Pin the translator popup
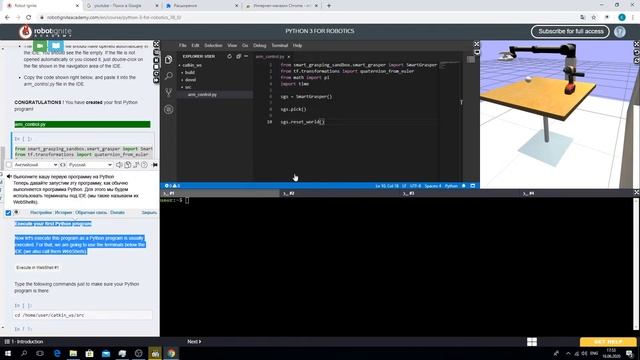Screen dimensions: 640x360 click(x=155, y=165)
